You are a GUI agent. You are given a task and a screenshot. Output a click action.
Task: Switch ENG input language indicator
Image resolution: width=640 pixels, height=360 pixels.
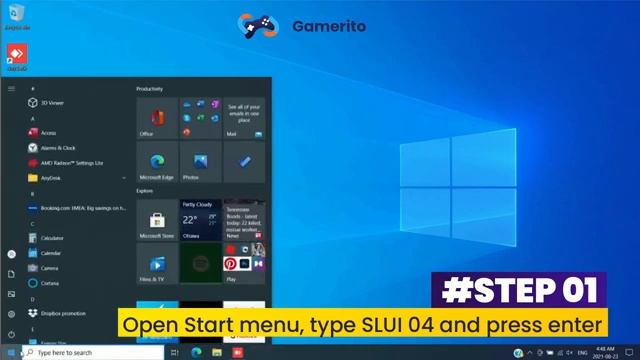582,353
